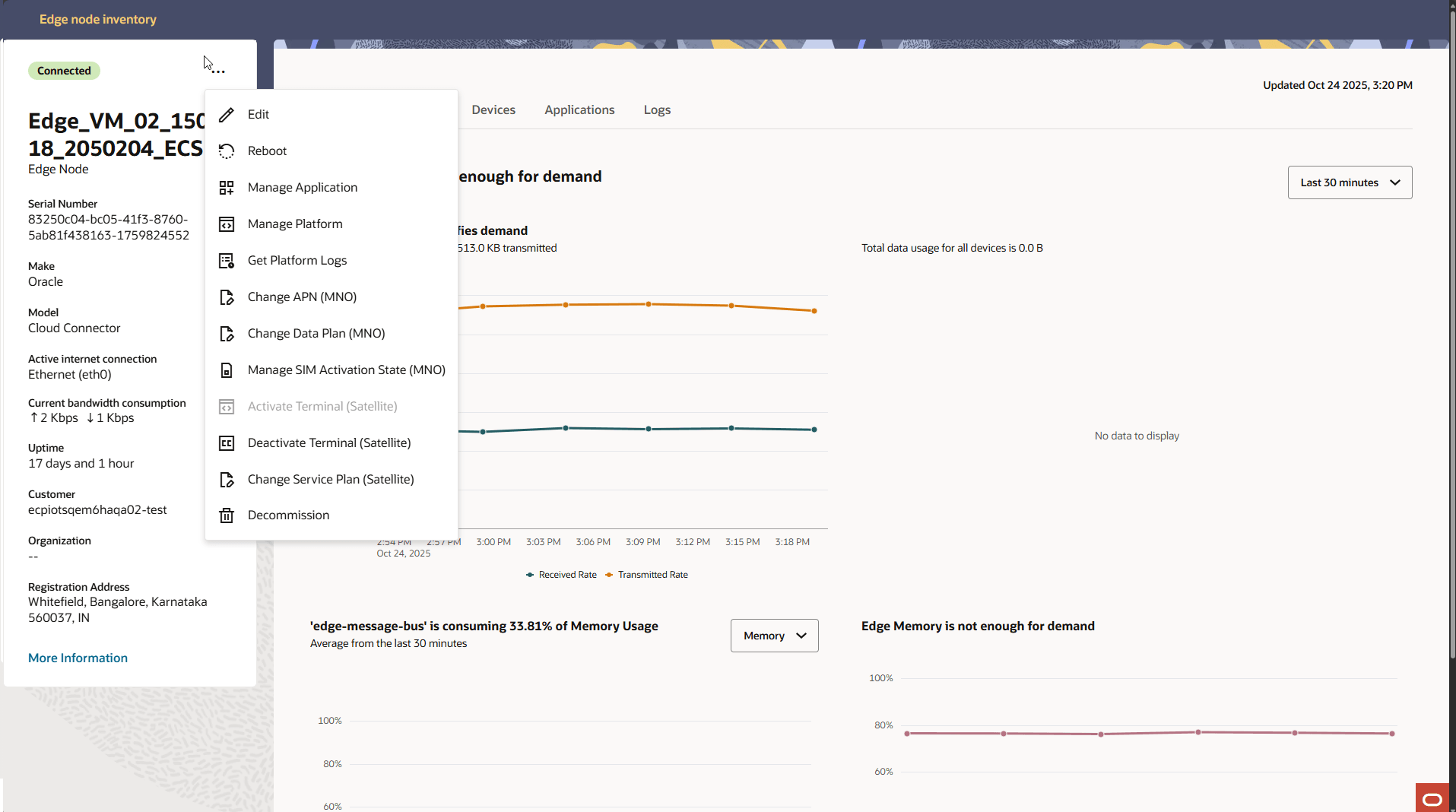Open the Memory metric dropdown
This screenshot has height=812, width=1456.
773,636
